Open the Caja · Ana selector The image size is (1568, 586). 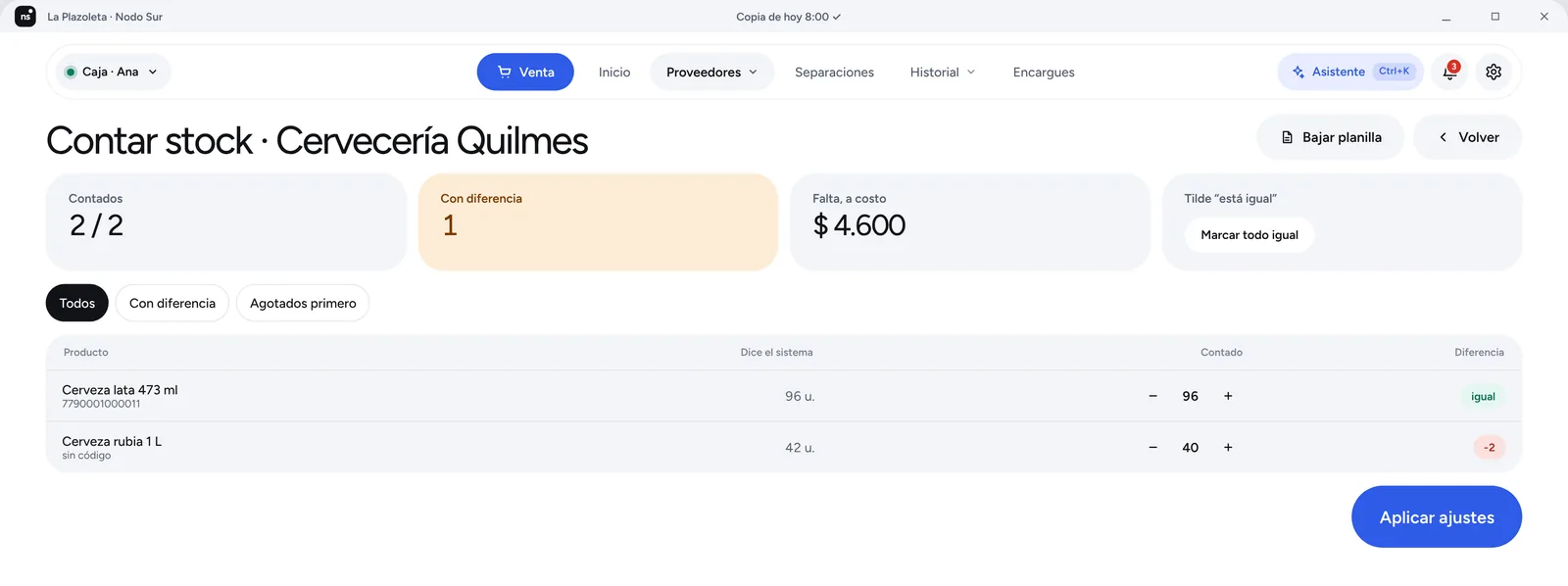point(112,72)
